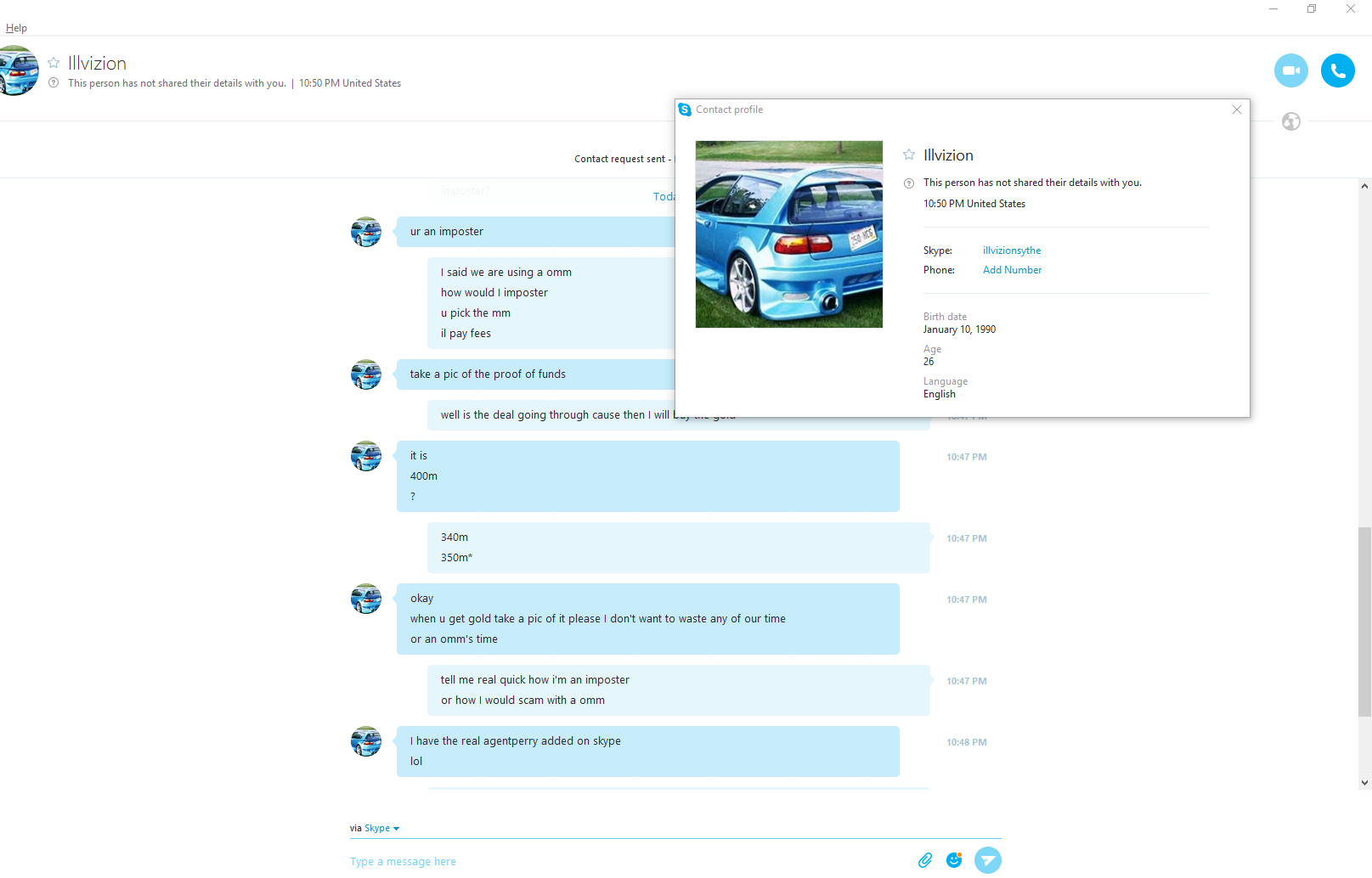Viewport: 1372px width, 878px height.
Task: Click the 10:48 PM timestamp
Action: (967, 742)
